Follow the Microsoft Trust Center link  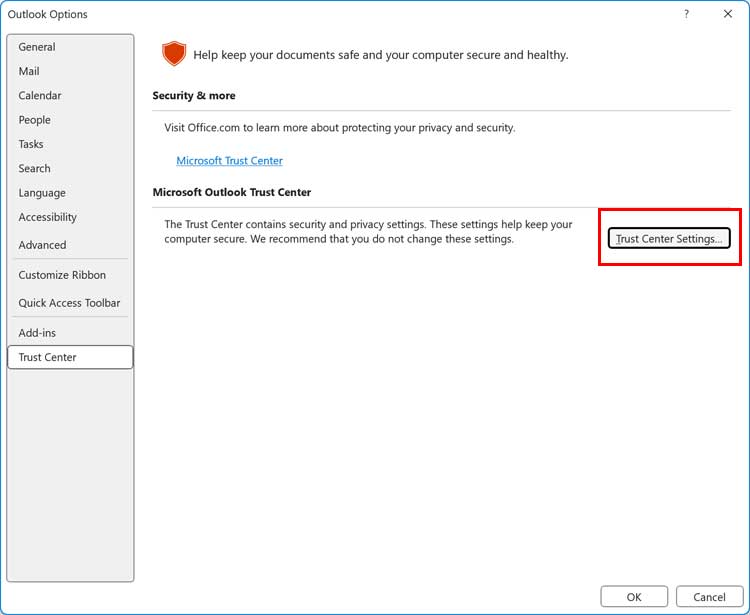pos(230,161)
